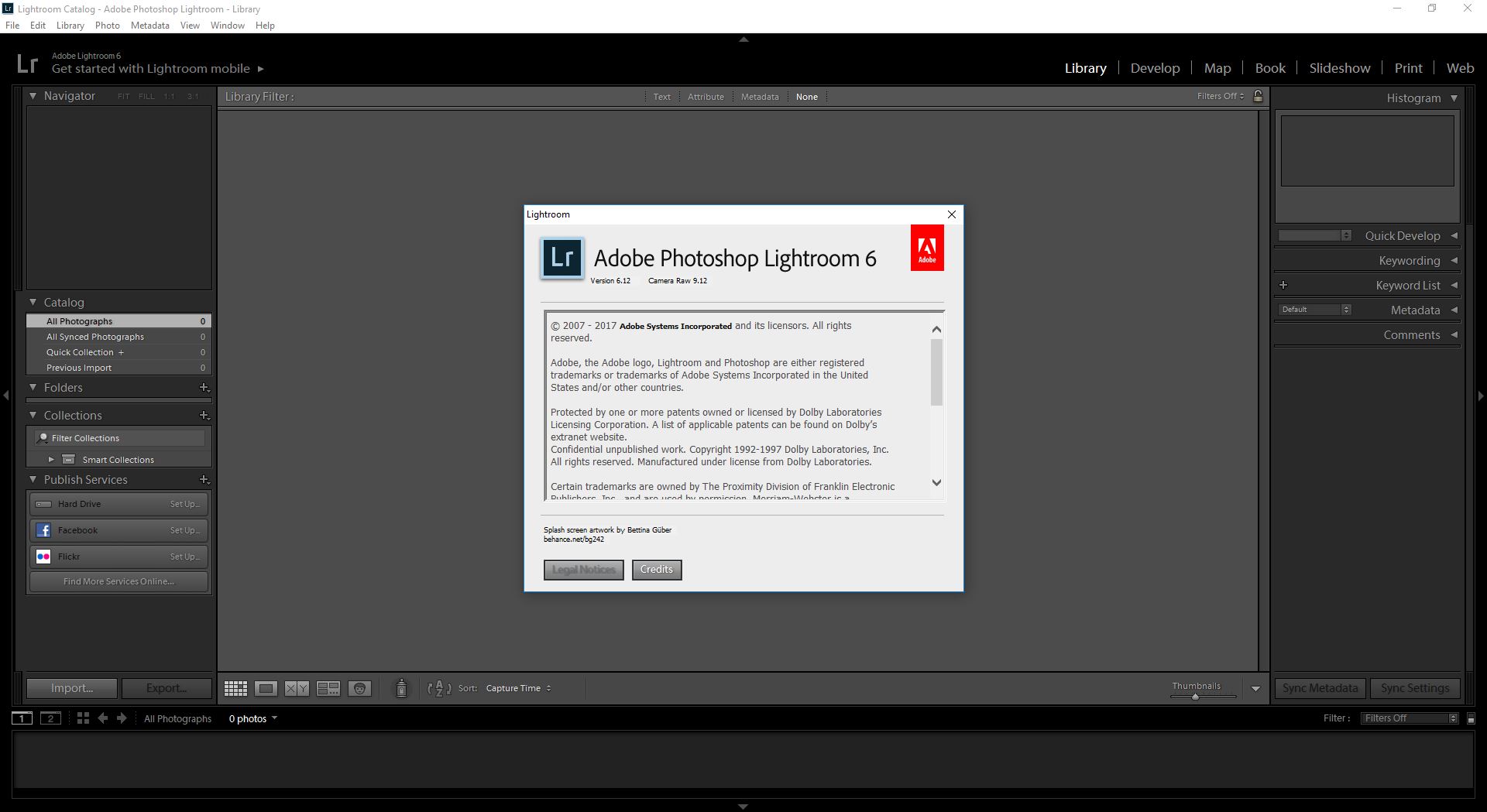The height and width of the screenshot is (812, 1487).
Task: Click the Export button
Action: (x=167, y=688)
